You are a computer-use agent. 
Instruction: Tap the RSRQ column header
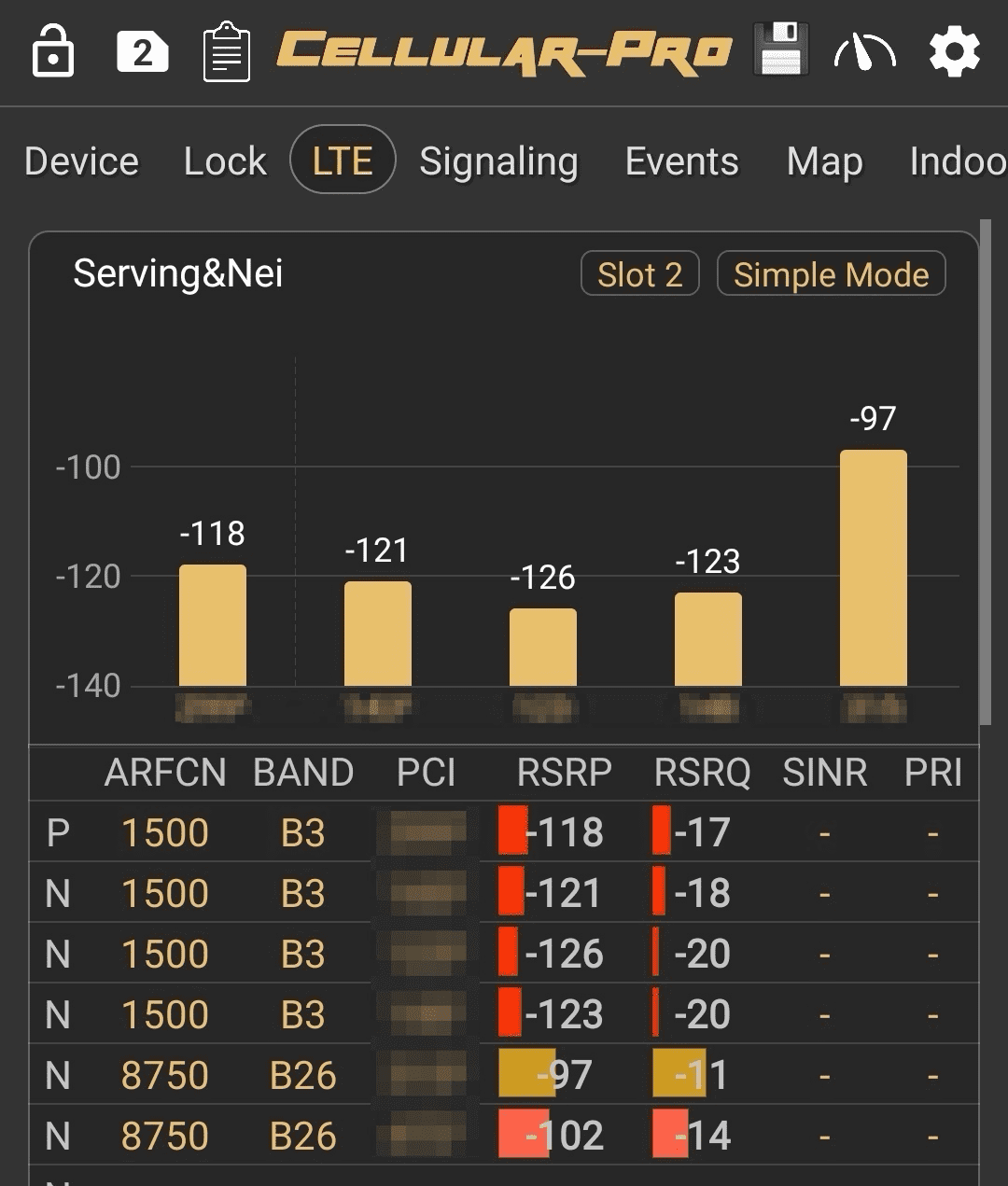tap(702, 773)
